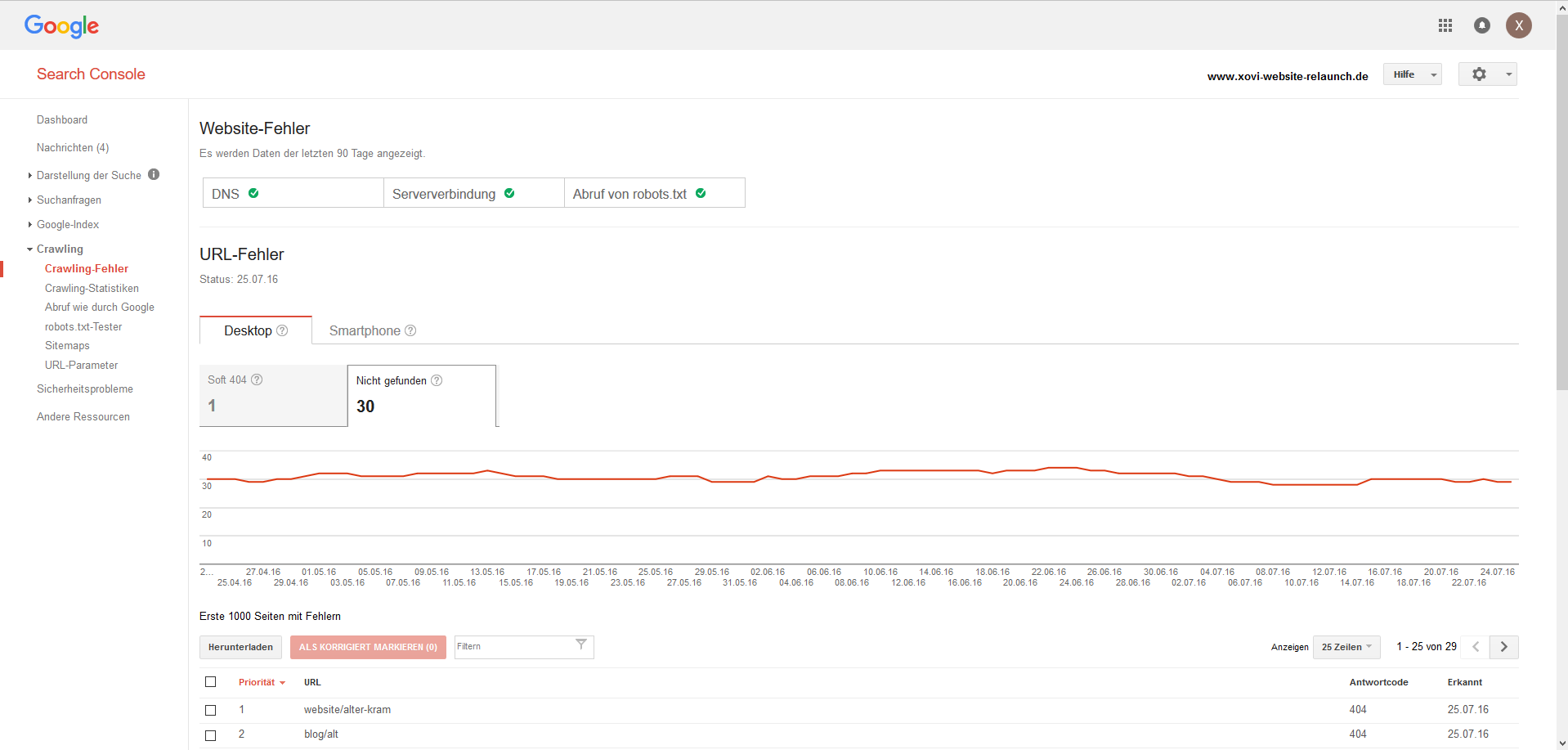Click the Erkannt column header

click(1464, 682)
